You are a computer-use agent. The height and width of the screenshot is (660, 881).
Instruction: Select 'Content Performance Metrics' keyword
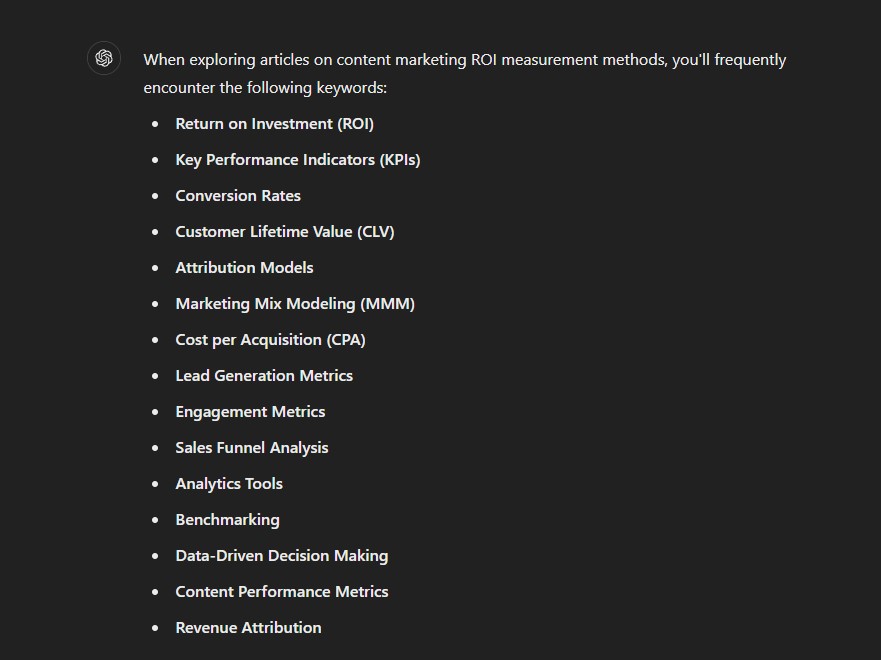281,591
